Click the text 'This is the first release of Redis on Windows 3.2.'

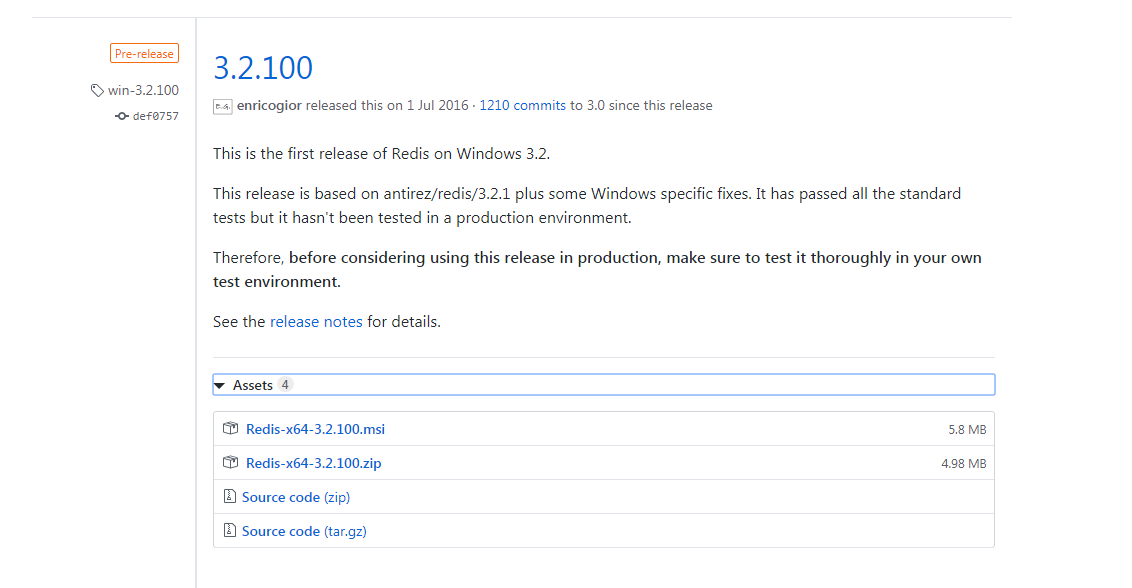[381, 154]
